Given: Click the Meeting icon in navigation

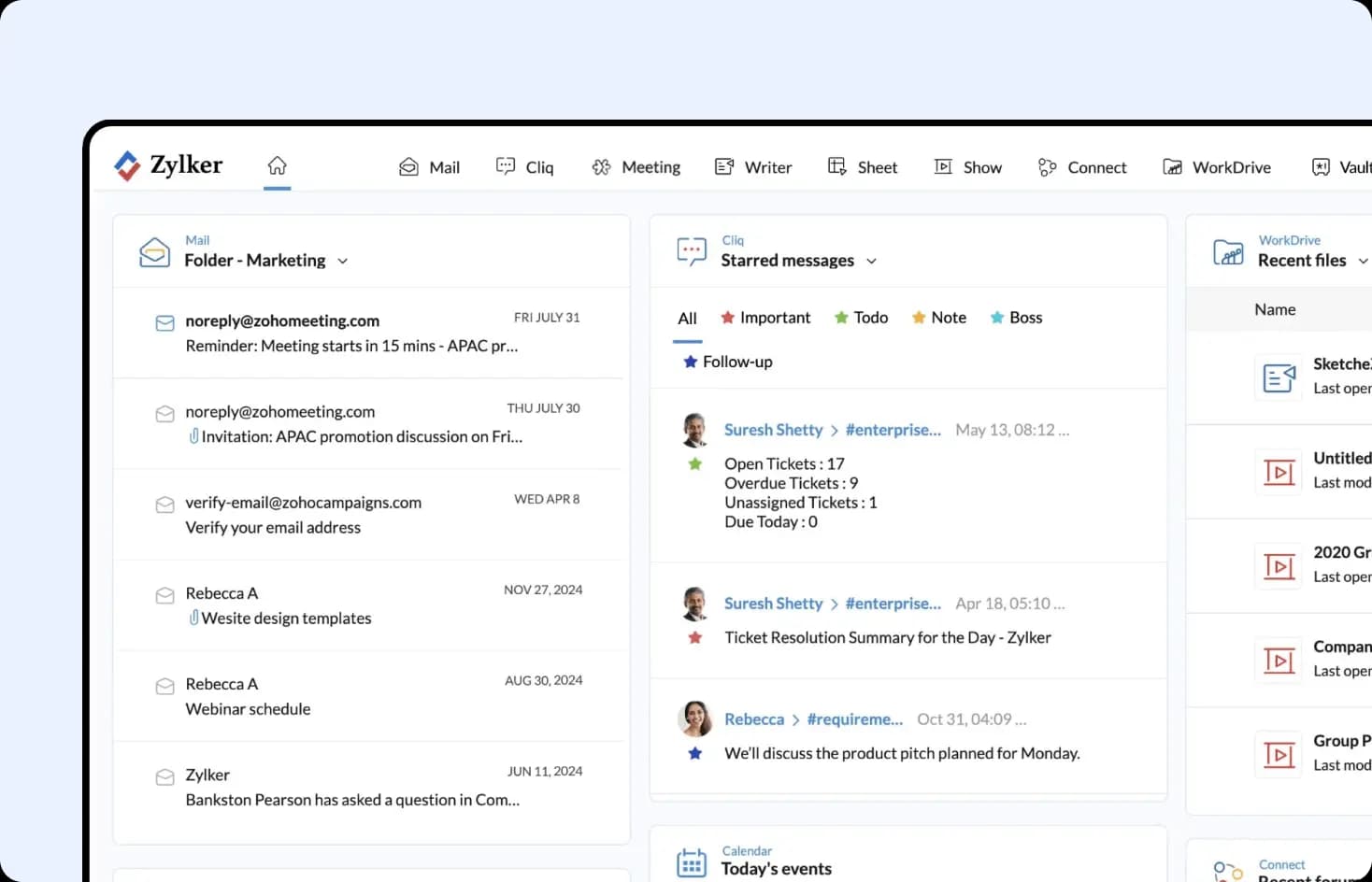Looking at the screenshot, I should click(601, 167).
